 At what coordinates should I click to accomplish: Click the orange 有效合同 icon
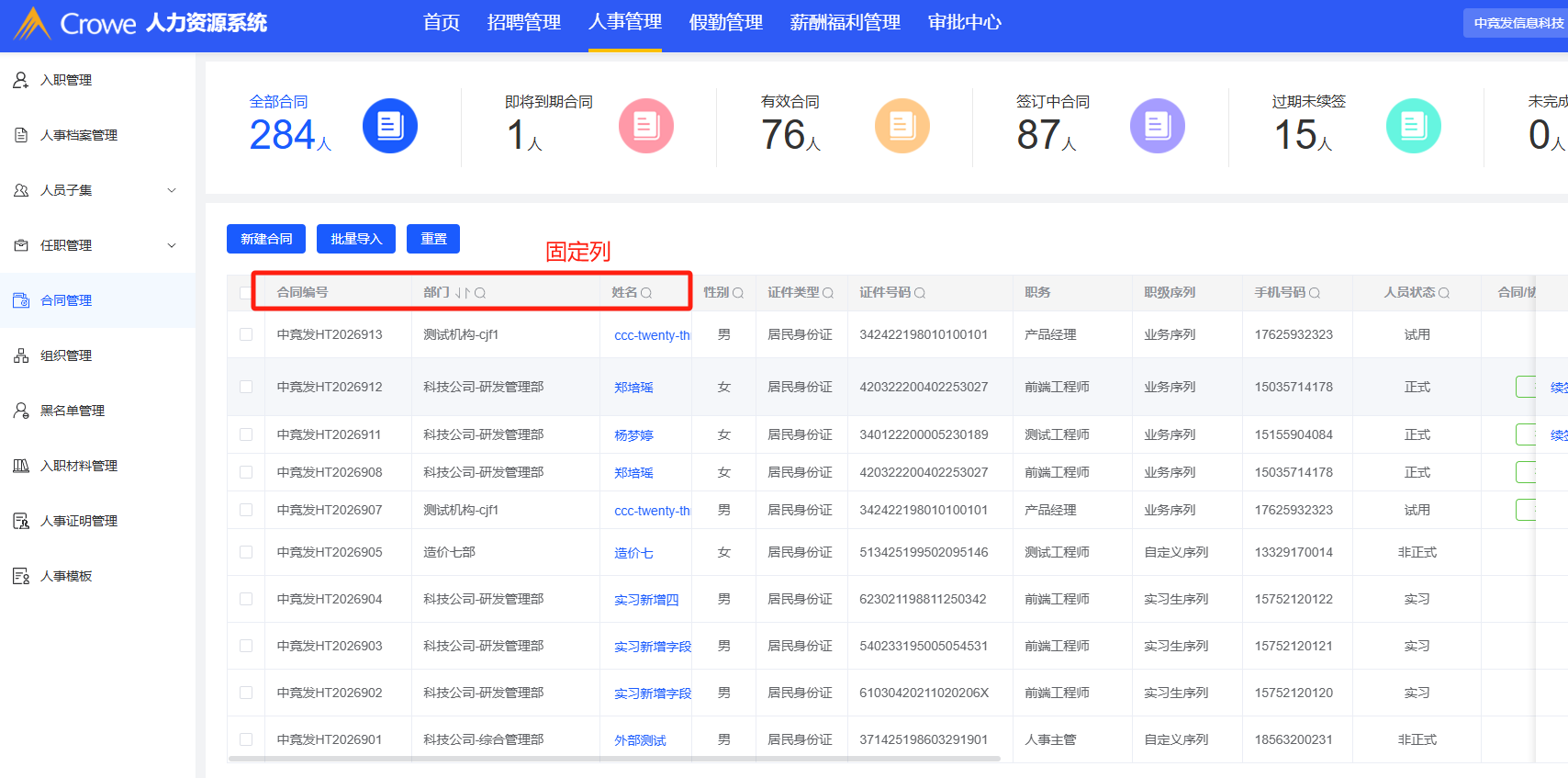(902, 126)
